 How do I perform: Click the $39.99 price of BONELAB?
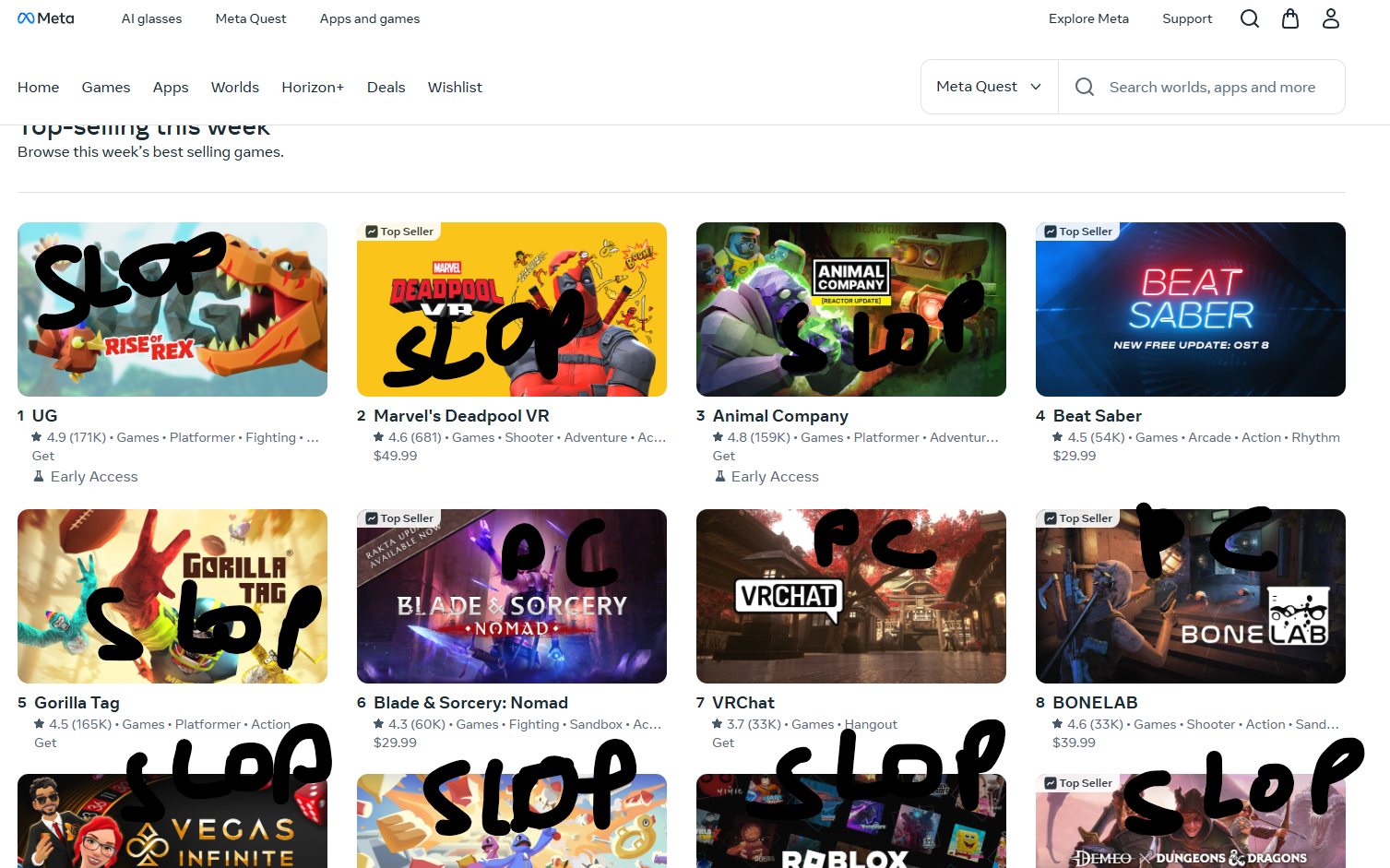pos(1075,743)
